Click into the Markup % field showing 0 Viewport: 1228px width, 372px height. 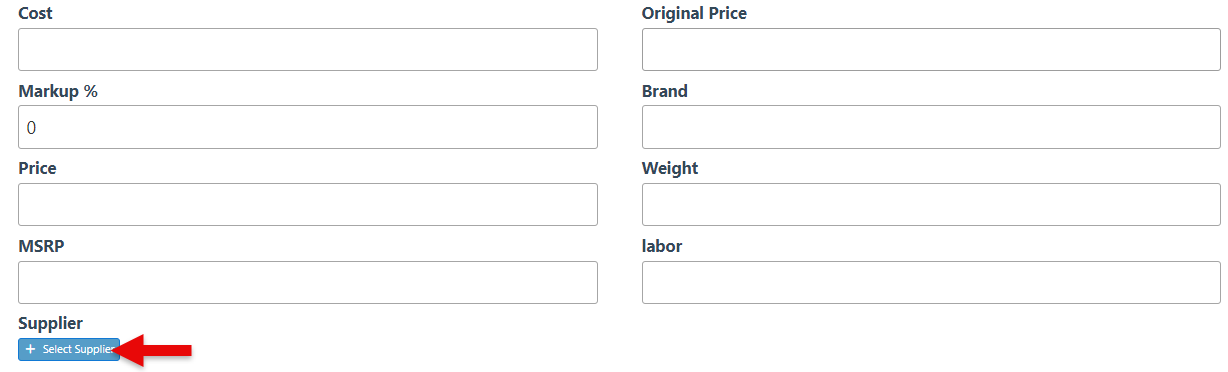[x=308, y=127]
